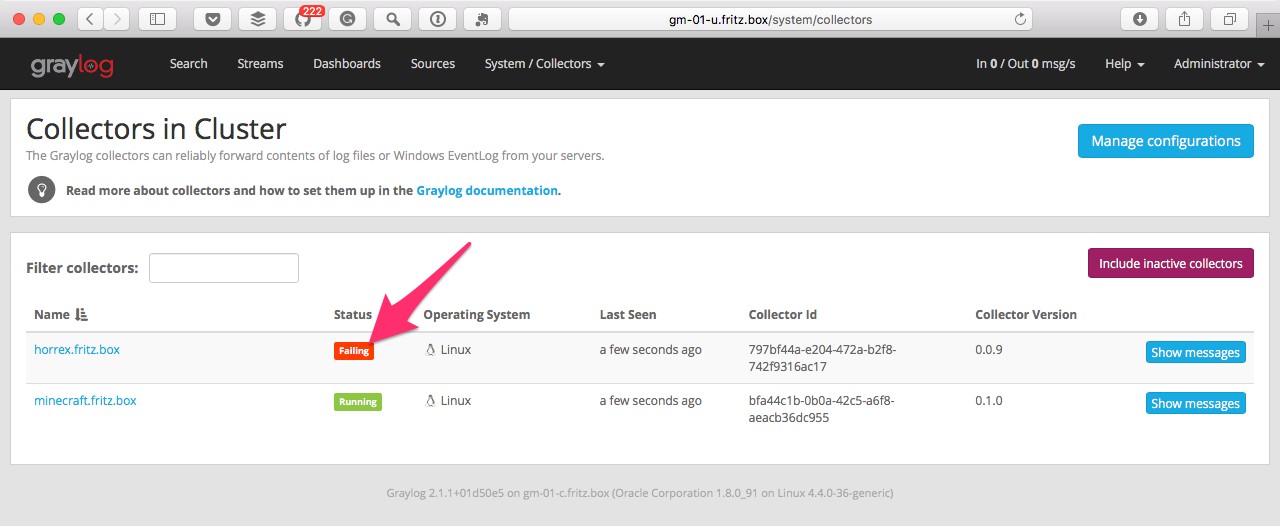Click the Safari address bar

click(770, 19)
